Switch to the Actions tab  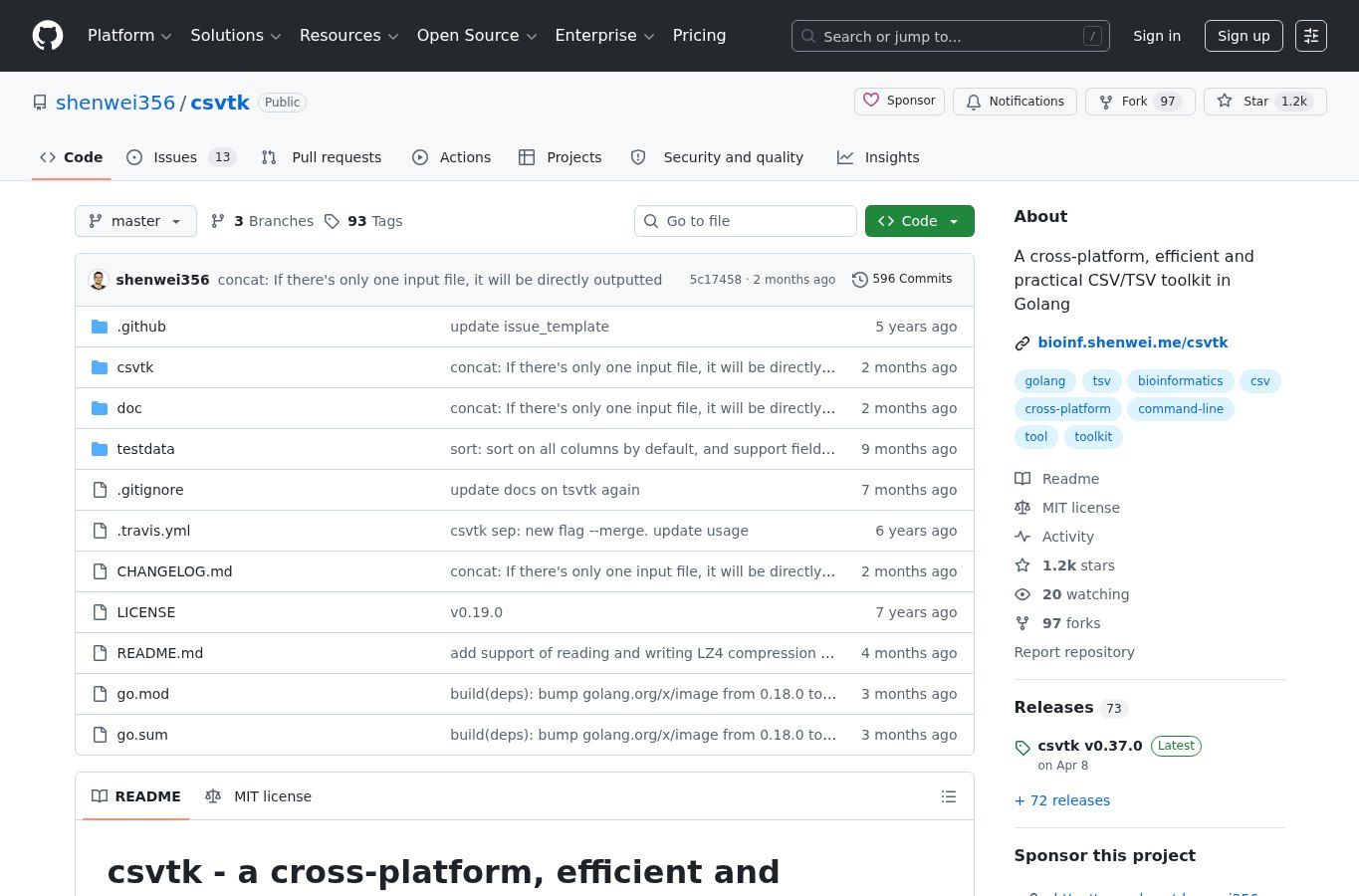[452, 157]
